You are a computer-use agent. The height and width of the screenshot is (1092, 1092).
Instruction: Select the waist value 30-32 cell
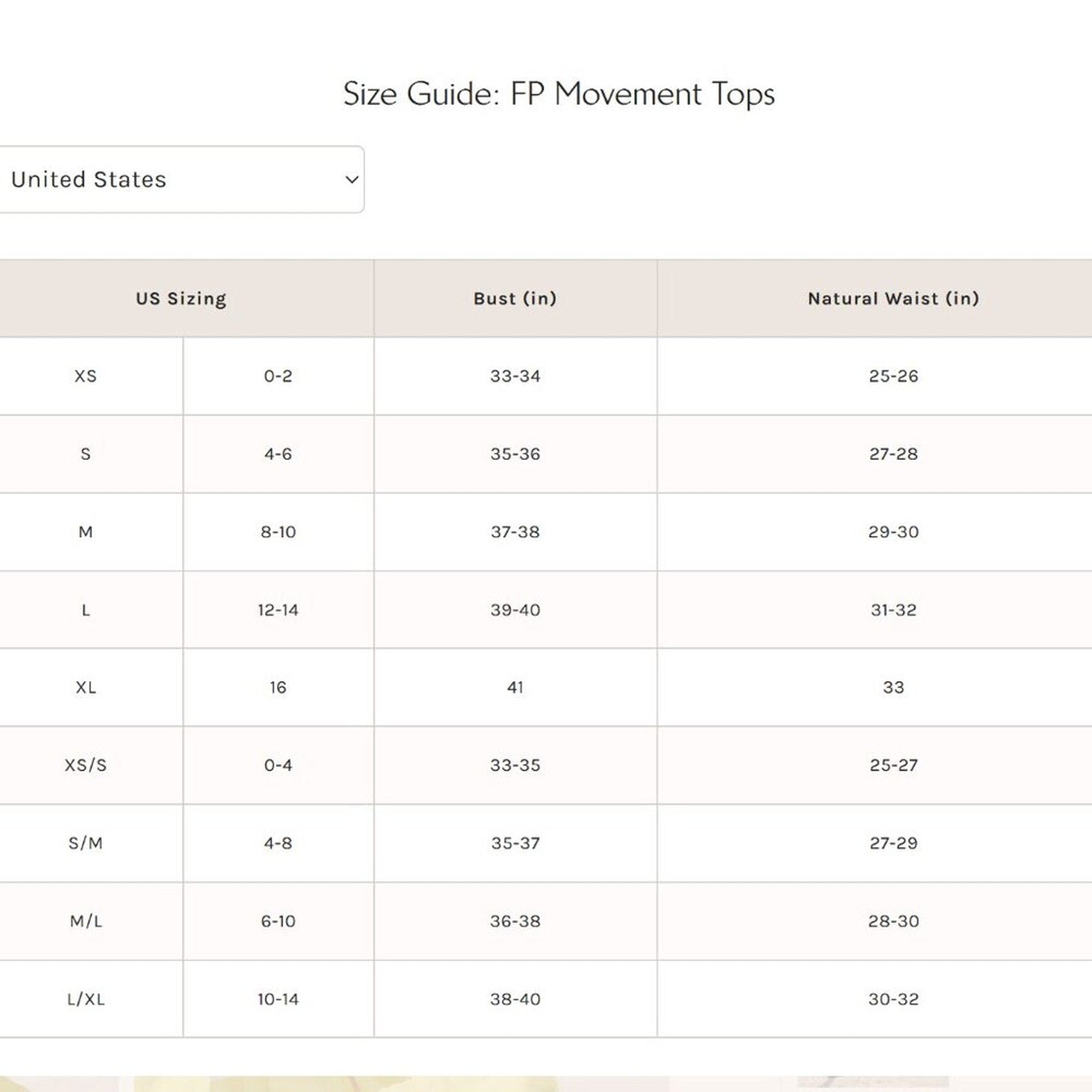[893, 999]
